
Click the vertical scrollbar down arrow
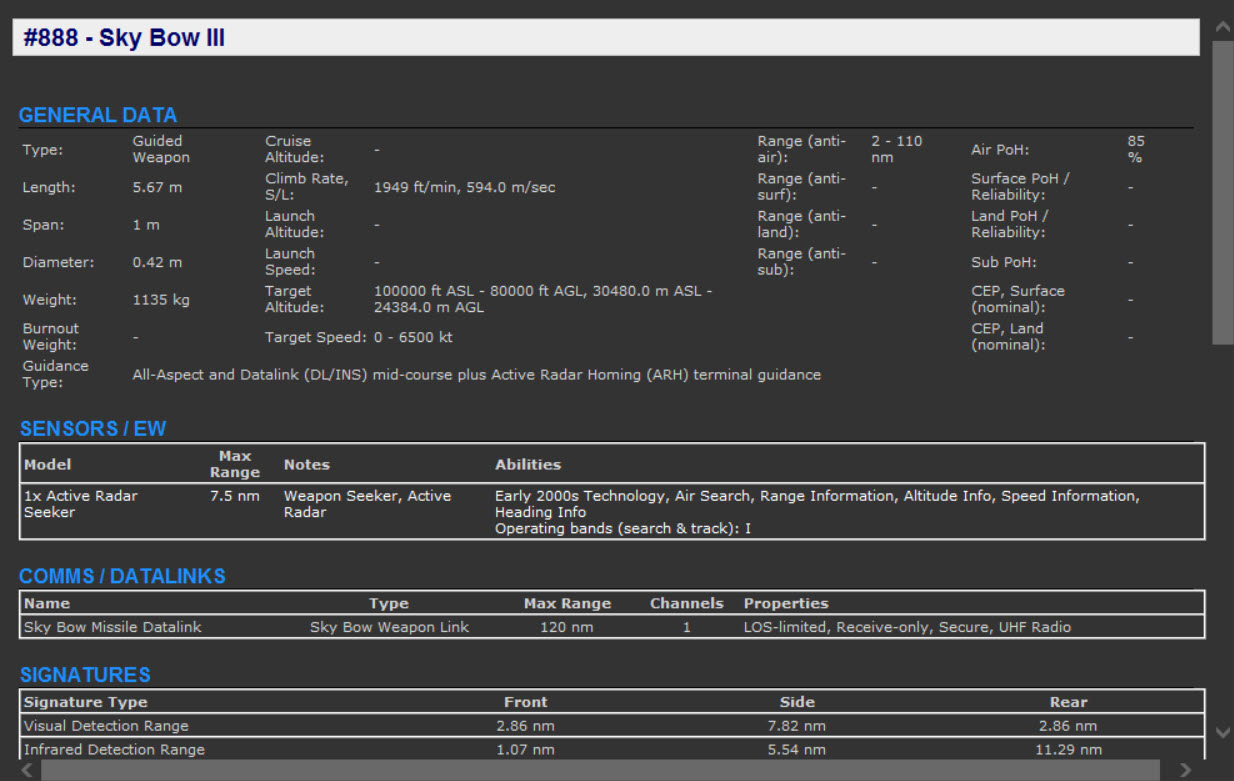pyautogui.click(x=1222, y=733)
